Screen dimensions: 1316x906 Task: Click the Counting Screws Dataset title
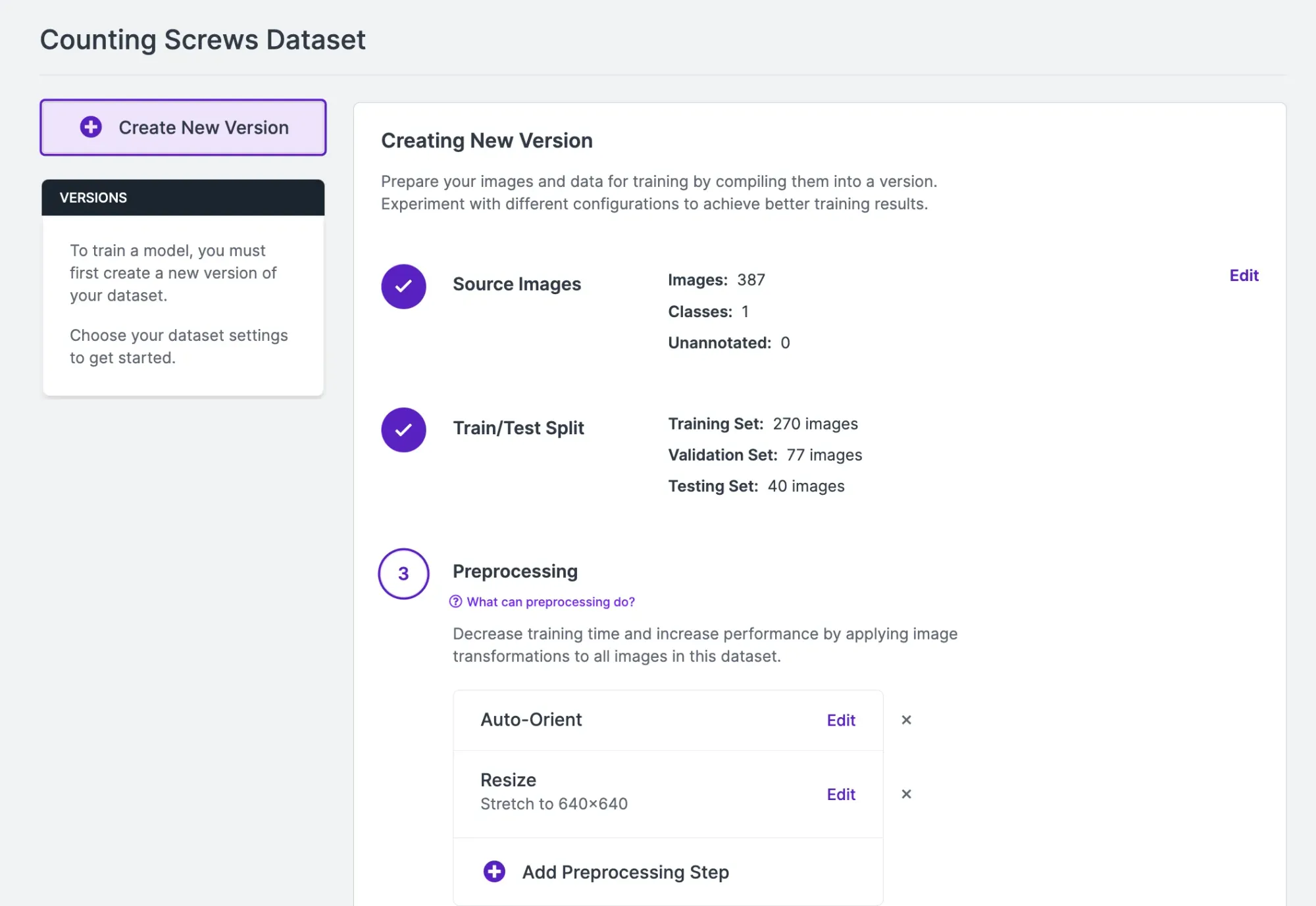pyautogui.click(x=203, y=39)
